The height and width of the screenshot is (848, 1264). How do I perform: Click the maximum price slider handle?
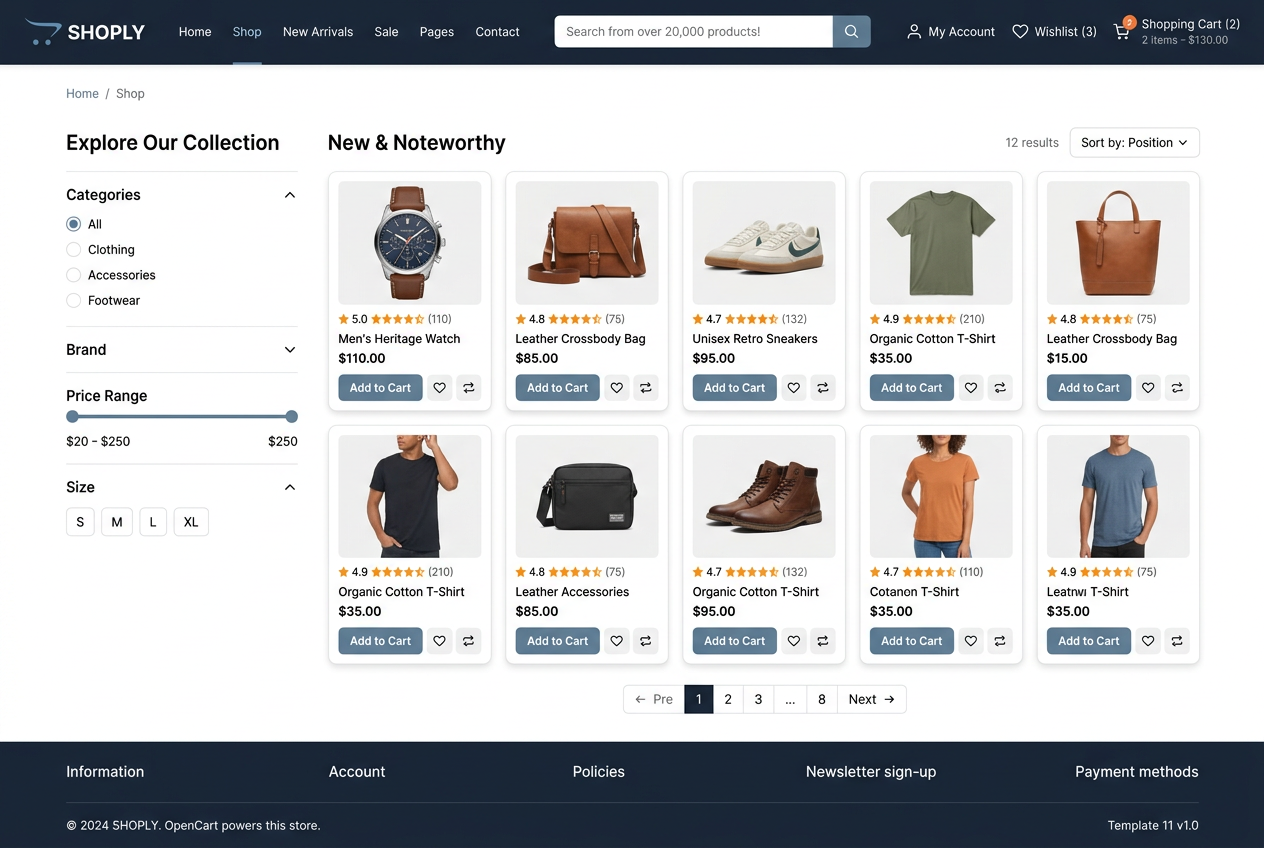pos(291,417)
